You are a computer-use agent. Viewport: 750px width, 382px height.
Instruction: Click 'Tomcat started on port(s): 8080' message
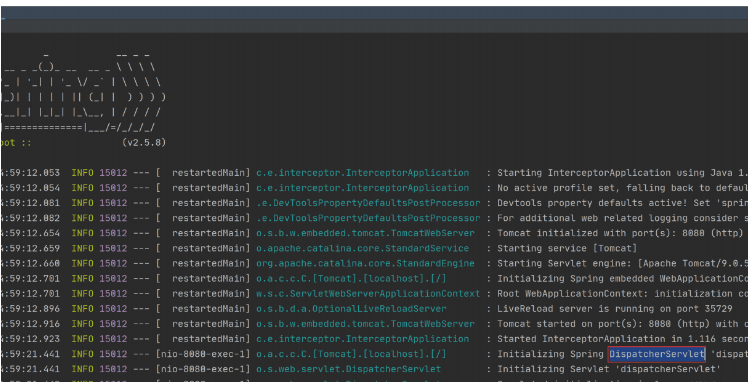pos(622,324)
